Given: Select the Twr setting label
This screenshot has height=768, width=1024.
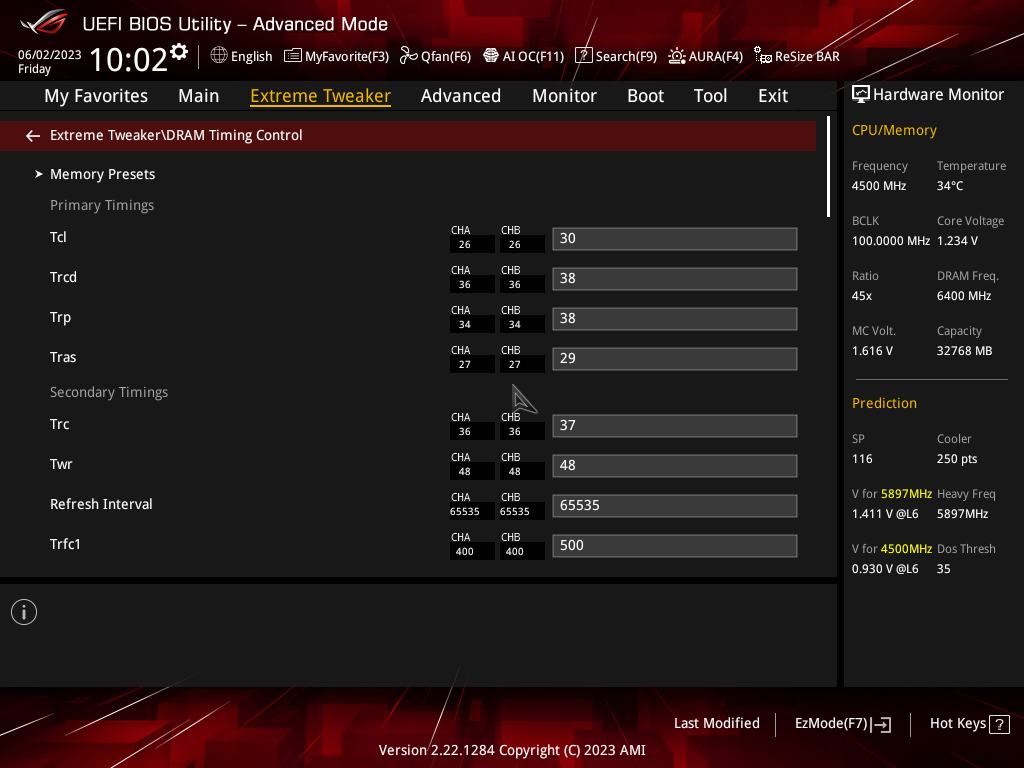Looking at the screenshot, I should click(61, 464).
